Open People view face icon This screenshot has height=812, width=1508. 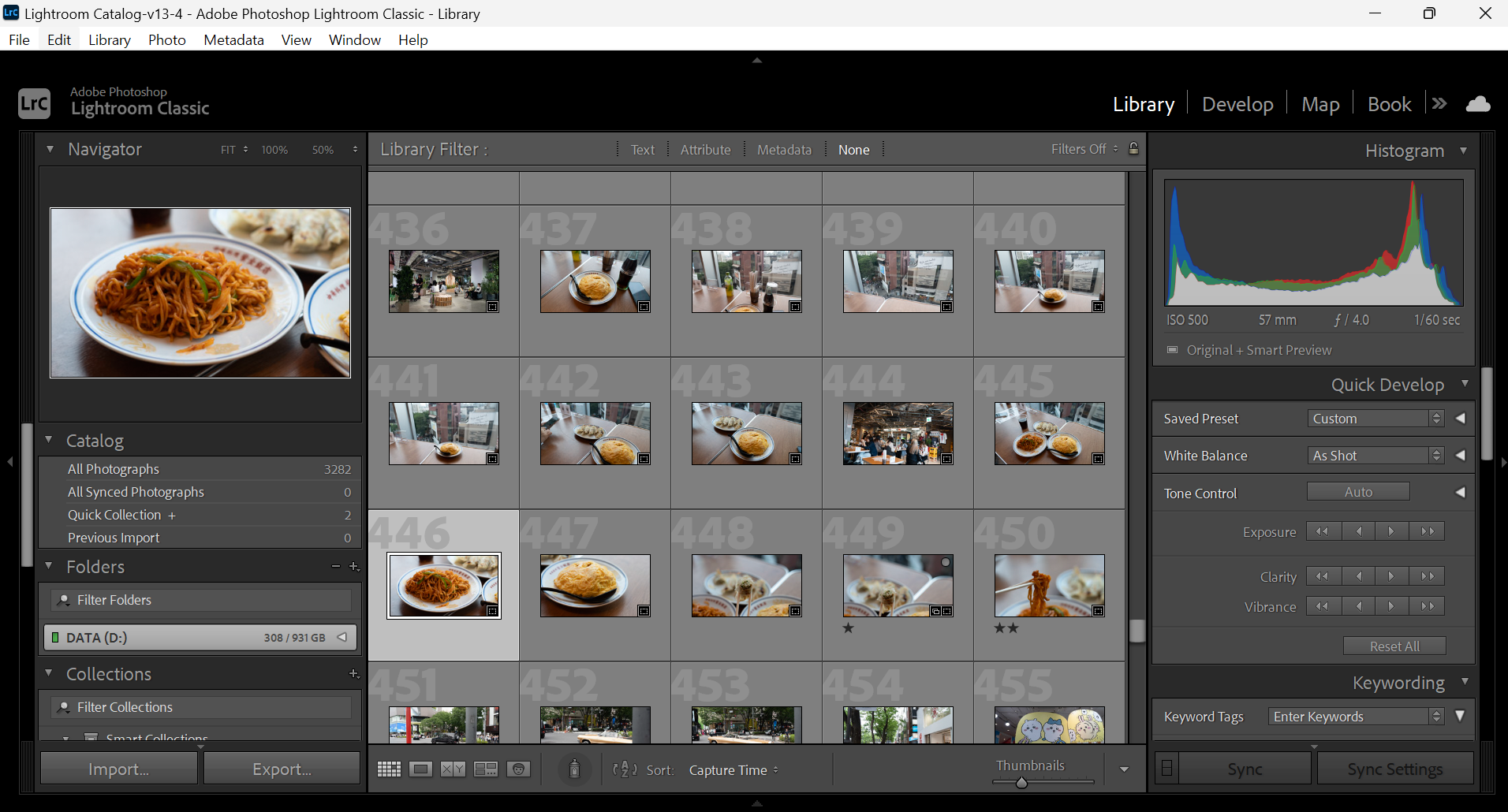coord(518,769)
